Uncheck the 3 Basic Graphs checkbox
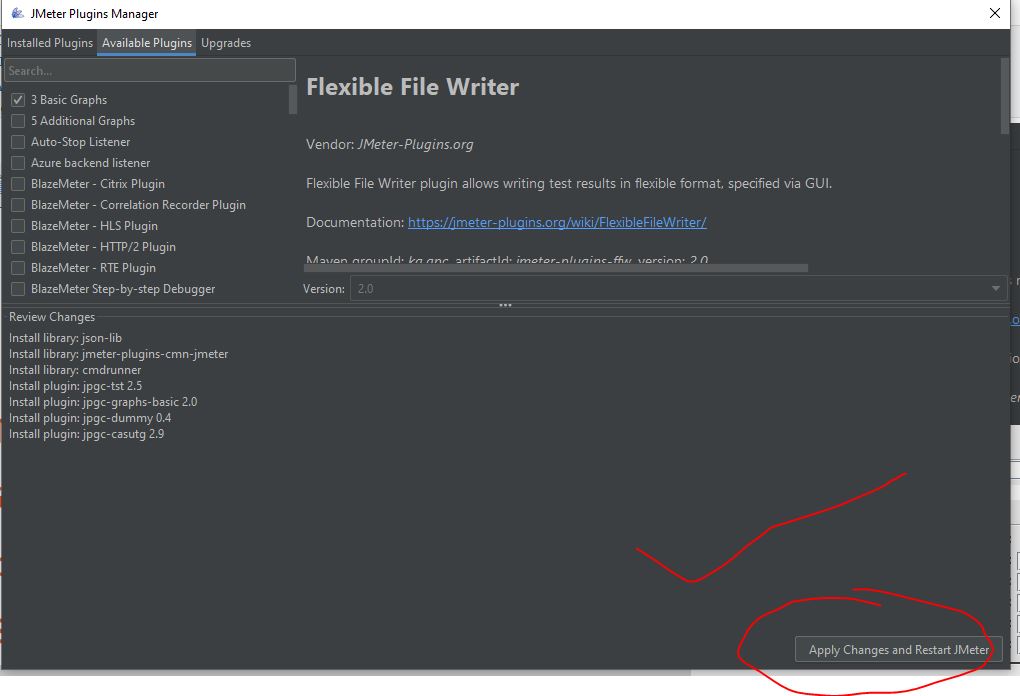1020x696 pixels. [18, 100]
